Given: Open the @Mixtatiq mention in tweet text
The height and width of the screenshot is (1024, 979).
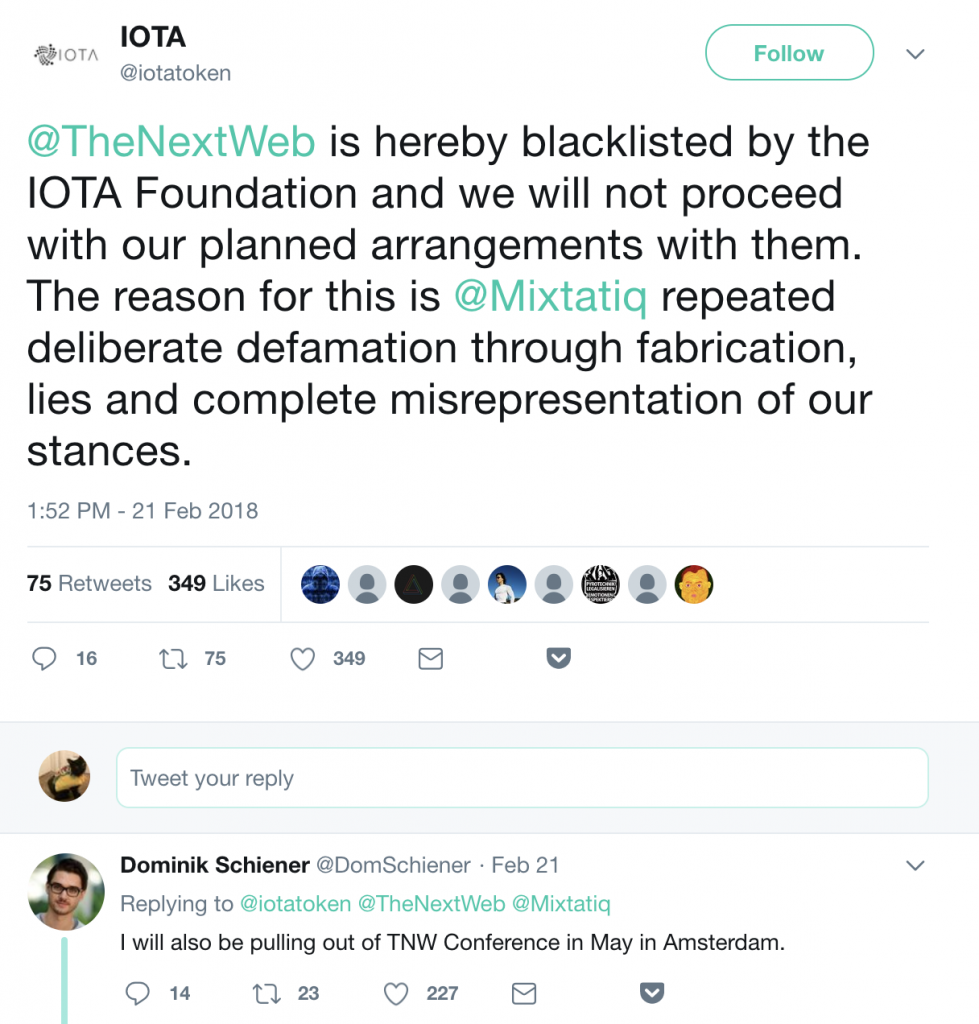Looking at the screenshot, I should tap(550, 296).
